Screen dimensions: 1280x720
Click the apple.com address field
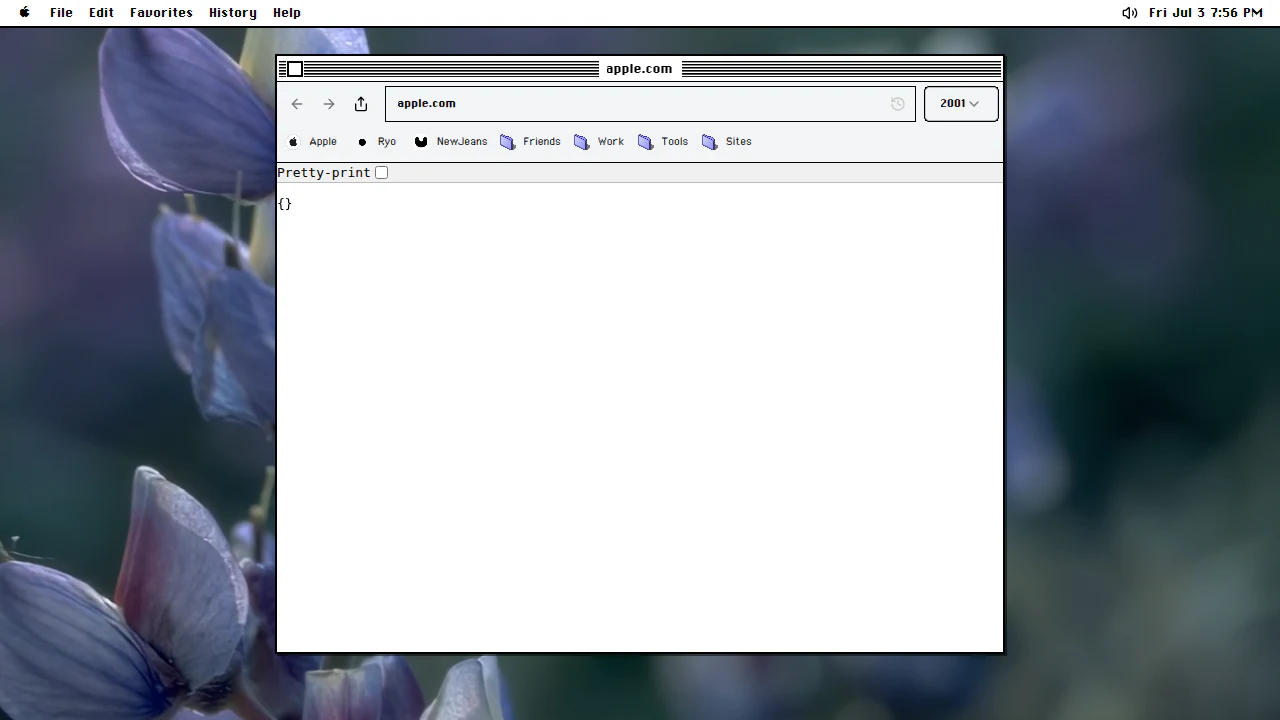[x=650, y=104]
